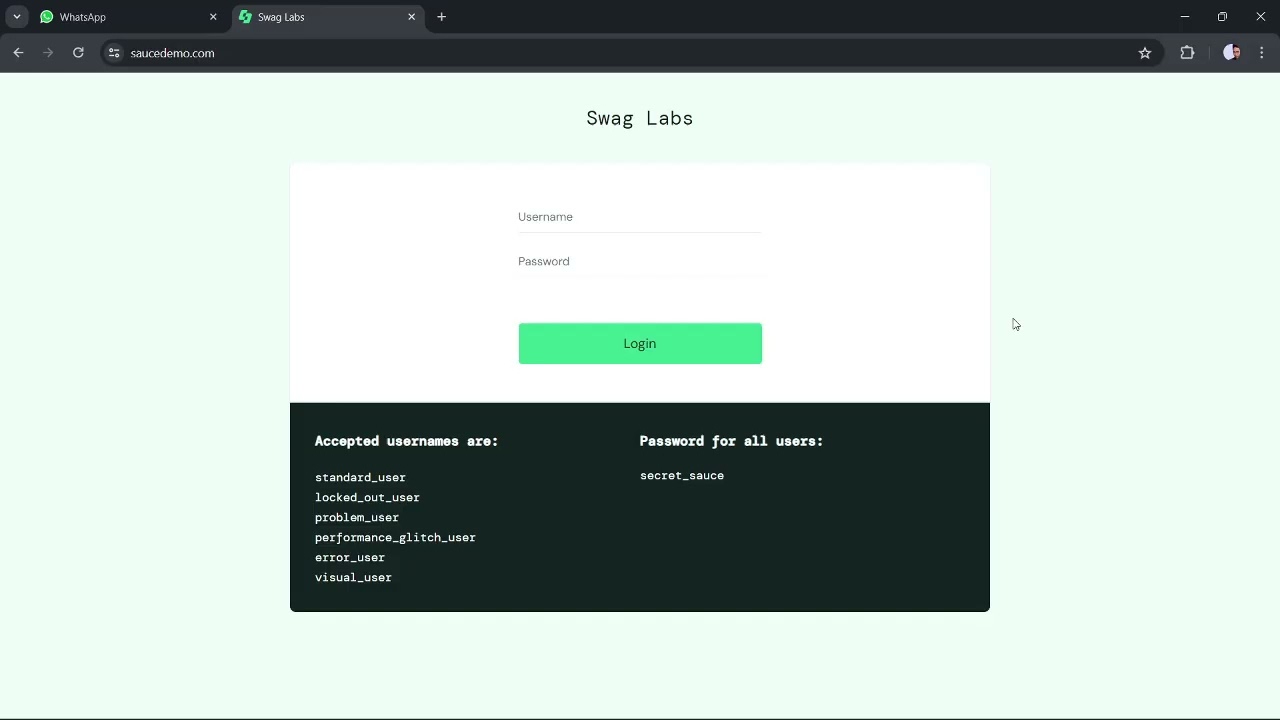Focus the Password input field
Image resolution: width=1280 pixels, height=720 pixels.
640,262
